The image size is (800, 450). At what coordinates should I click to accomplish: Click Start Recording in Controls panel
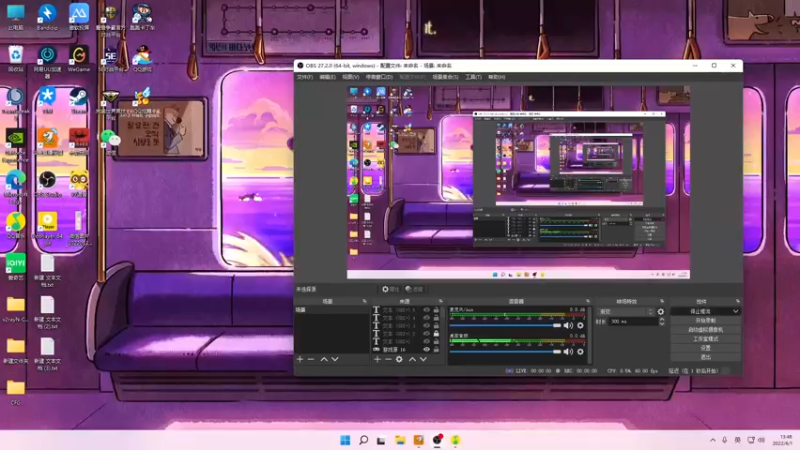706,320
